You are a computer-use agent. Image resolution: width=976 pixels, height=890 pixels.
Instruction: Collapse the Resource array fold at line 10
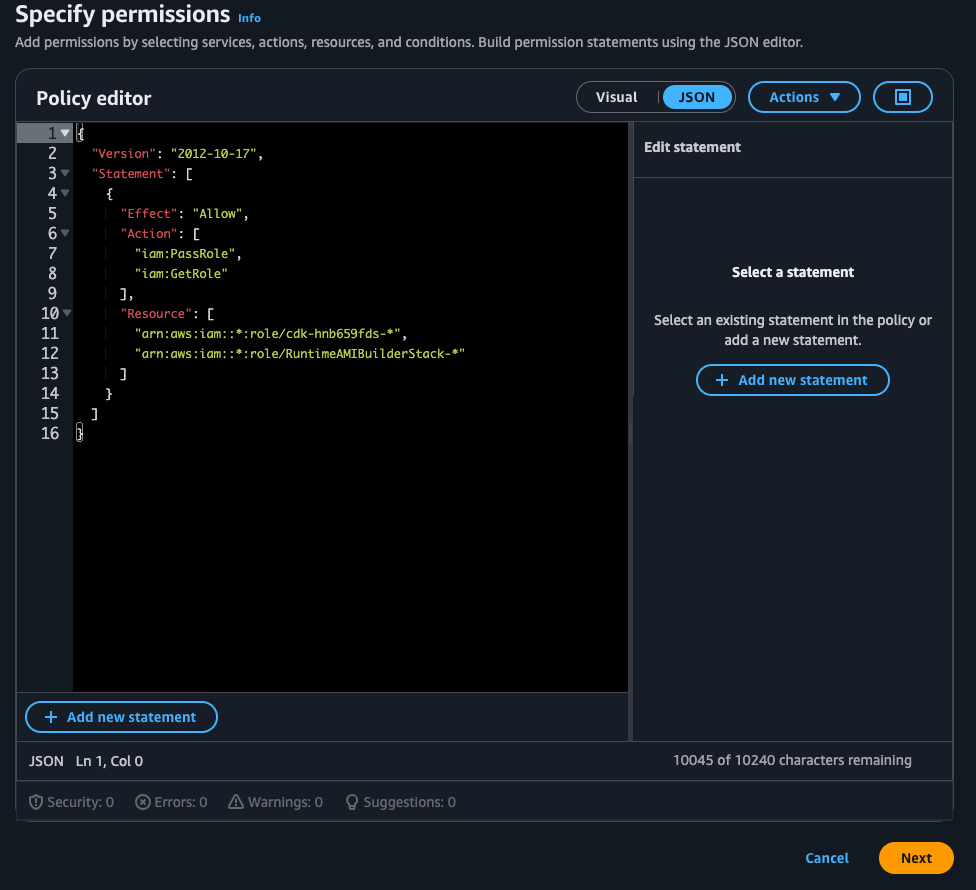[x=66, y=313]
